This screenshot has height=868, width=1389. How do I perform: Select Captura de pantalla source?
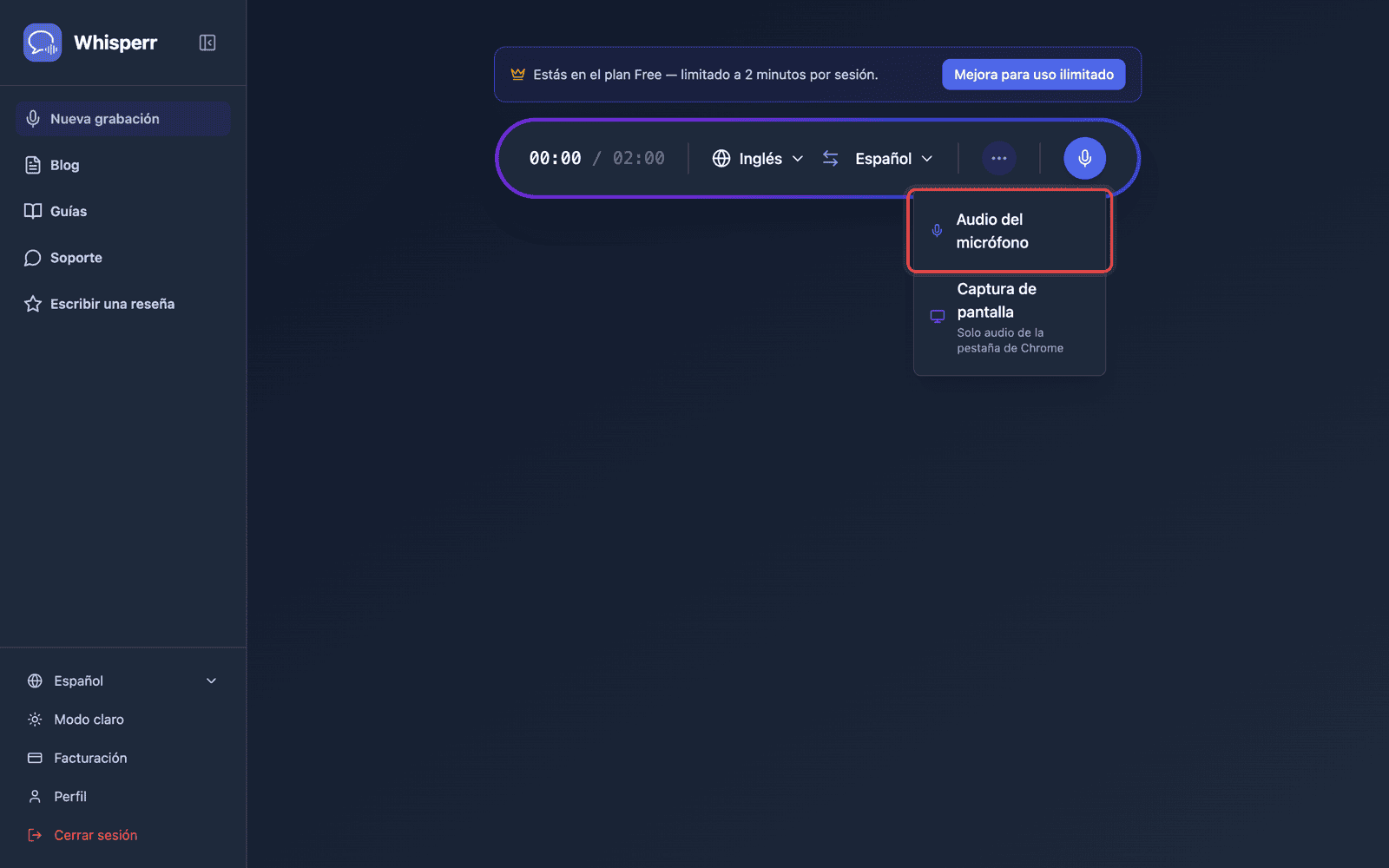pyautogui.click(x=1010, y=318)
